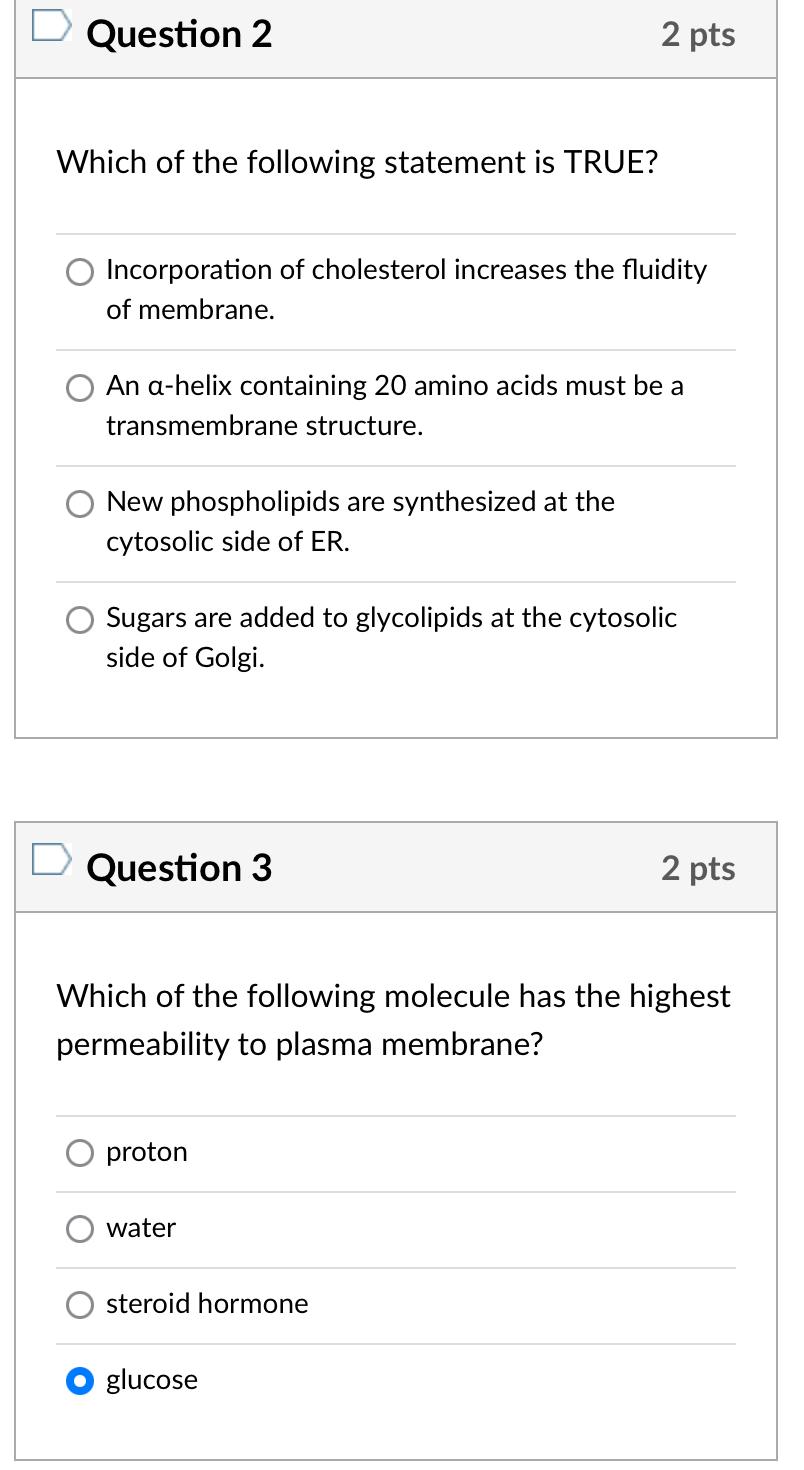Screen dimensions: 804x1470
Task: Click the glucose answer text label
Action: pos(151,1381)
